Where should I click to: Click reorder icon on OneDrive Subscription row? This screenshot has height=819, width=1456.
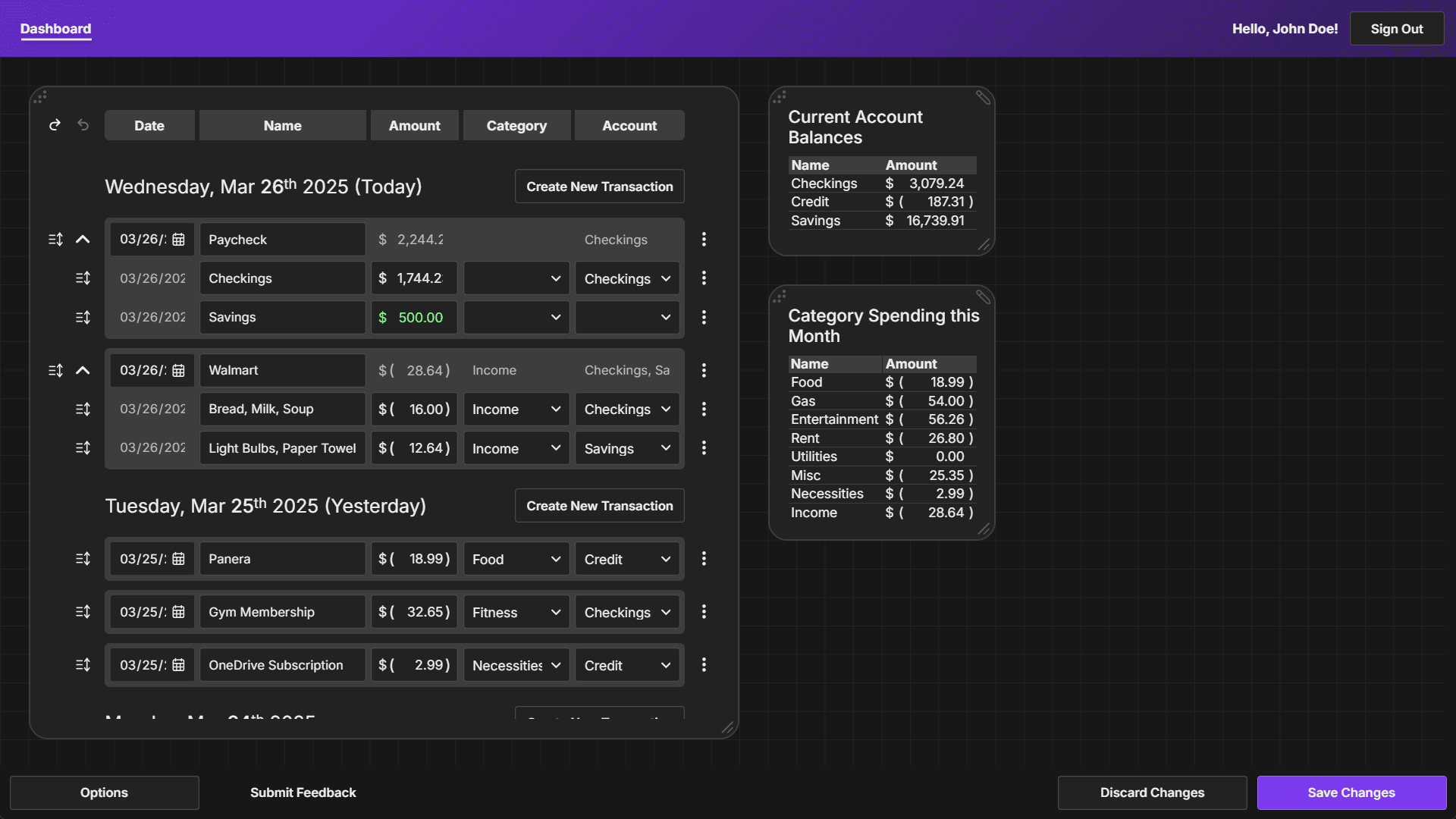[x=83, y=665]
